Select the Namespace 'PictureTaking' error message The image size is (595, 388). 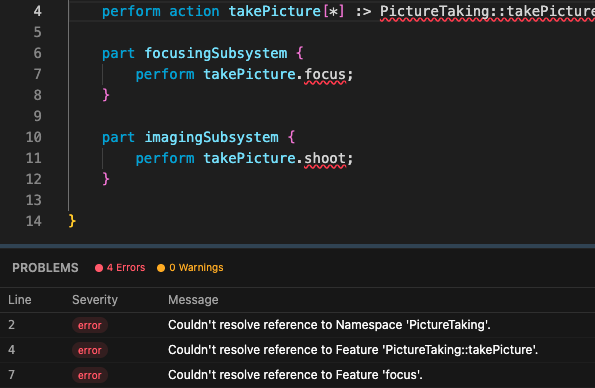coord(329,325)
